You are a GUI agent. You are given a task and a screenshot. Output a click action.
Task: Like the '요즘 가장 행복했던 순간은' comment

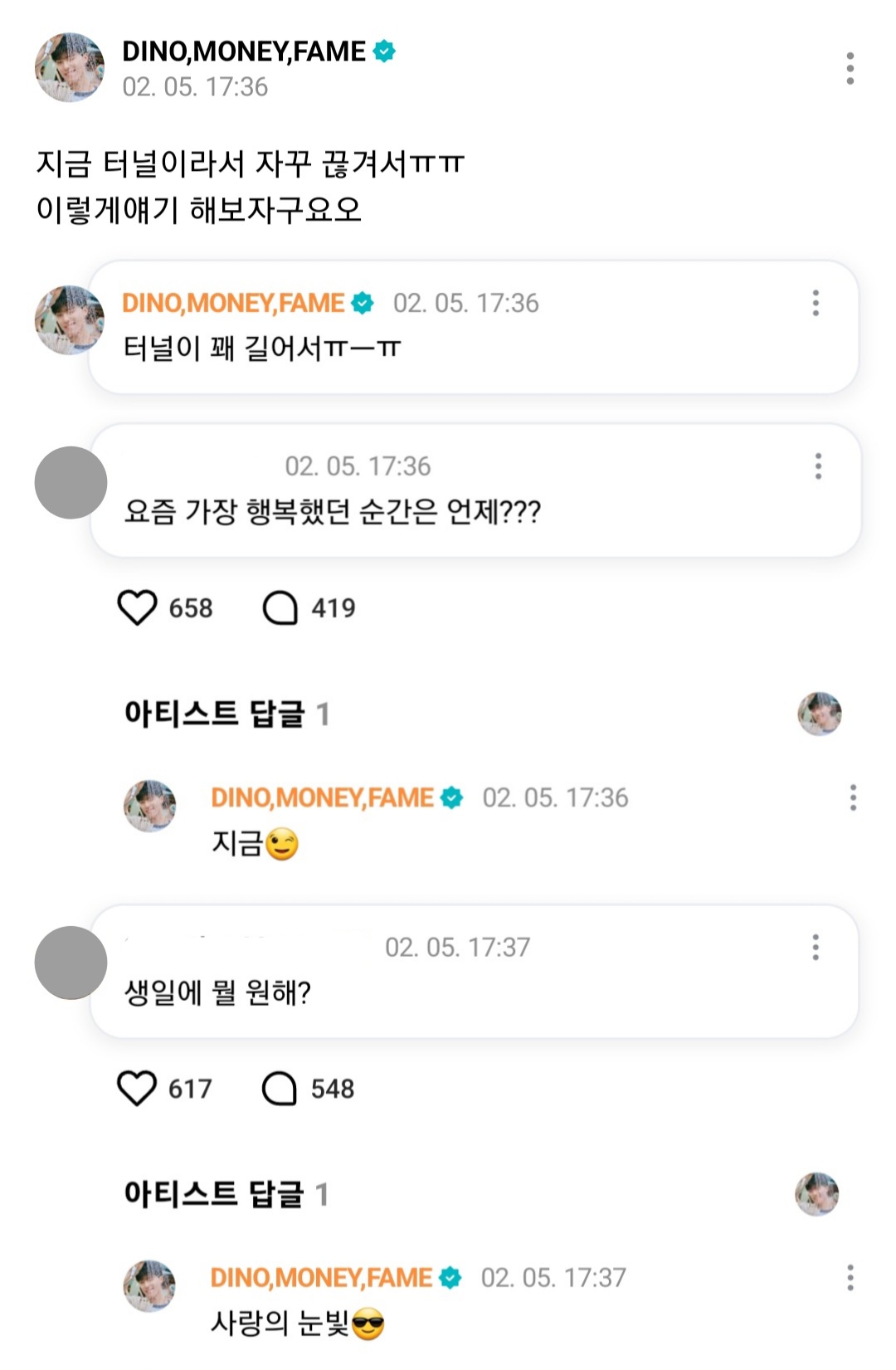click(138, 607)
